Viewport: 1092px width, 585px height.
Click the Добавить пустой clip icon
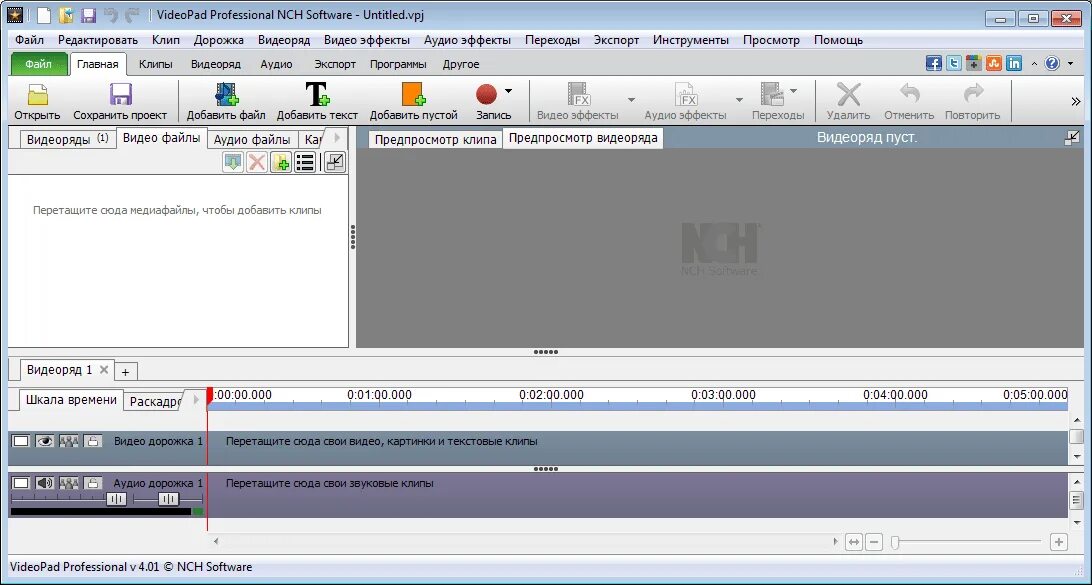tap(414, 94)
